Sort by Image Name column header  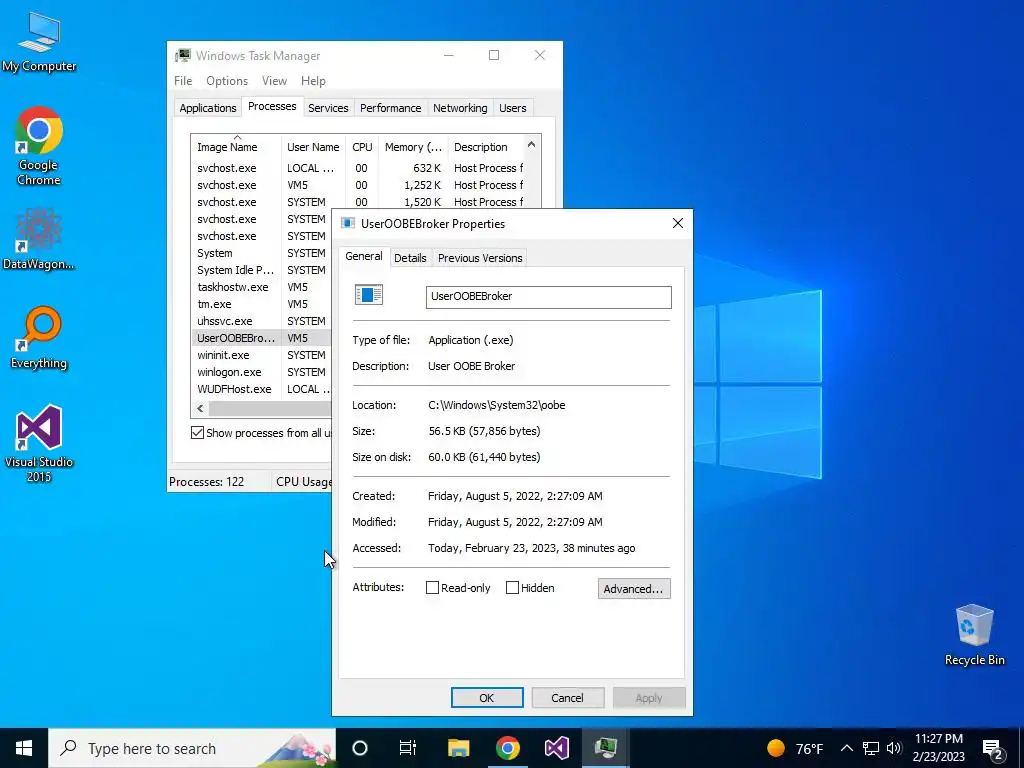point(236,147)
